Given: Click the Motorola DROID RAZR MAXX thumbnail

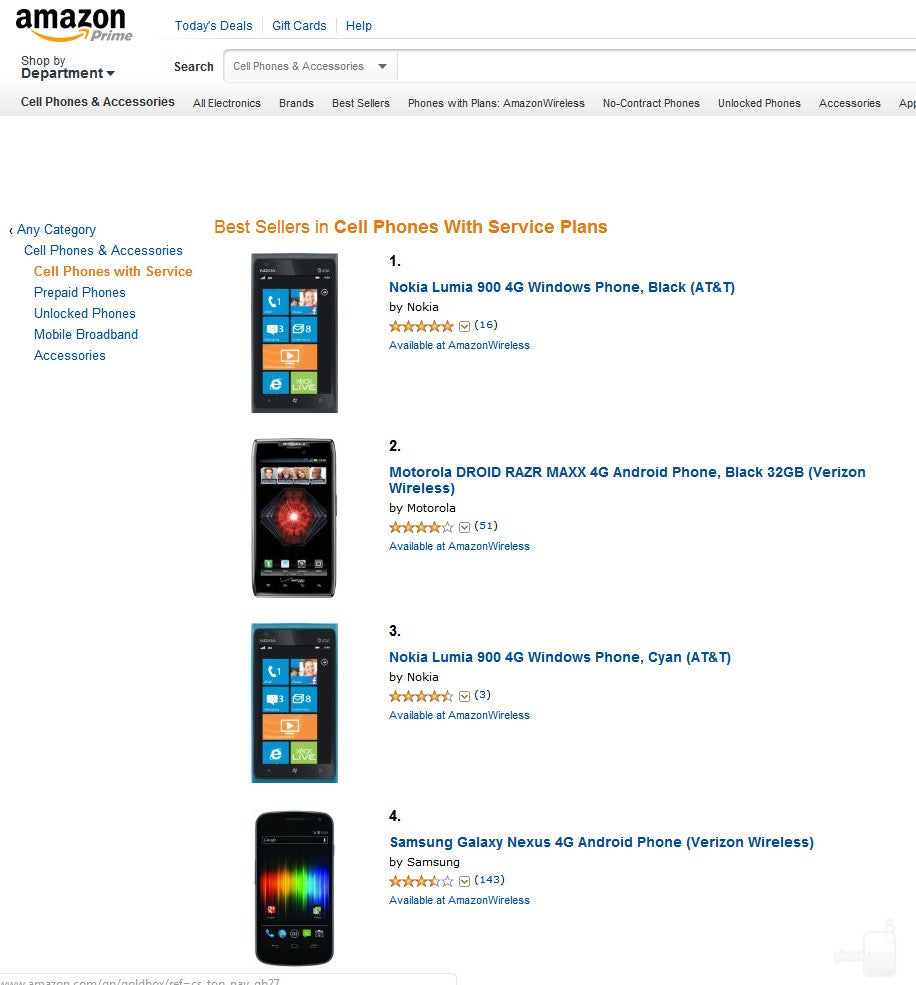Looking at the screenshot, I should click(294, 518).
